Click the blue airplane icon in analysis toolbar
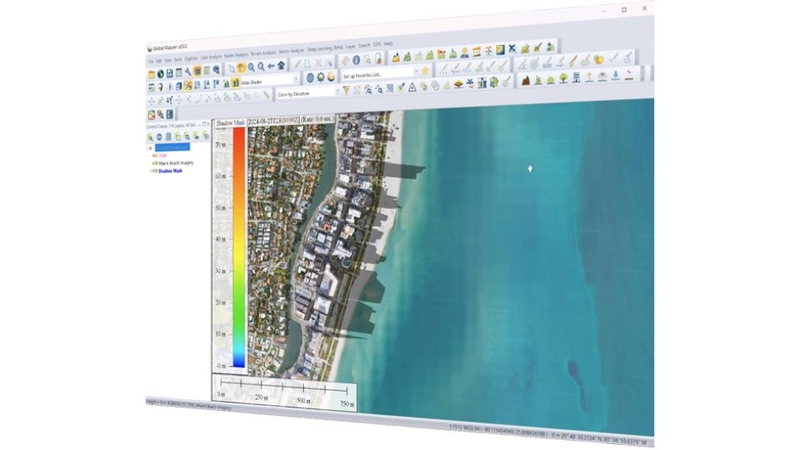 [x=512, y=48]
